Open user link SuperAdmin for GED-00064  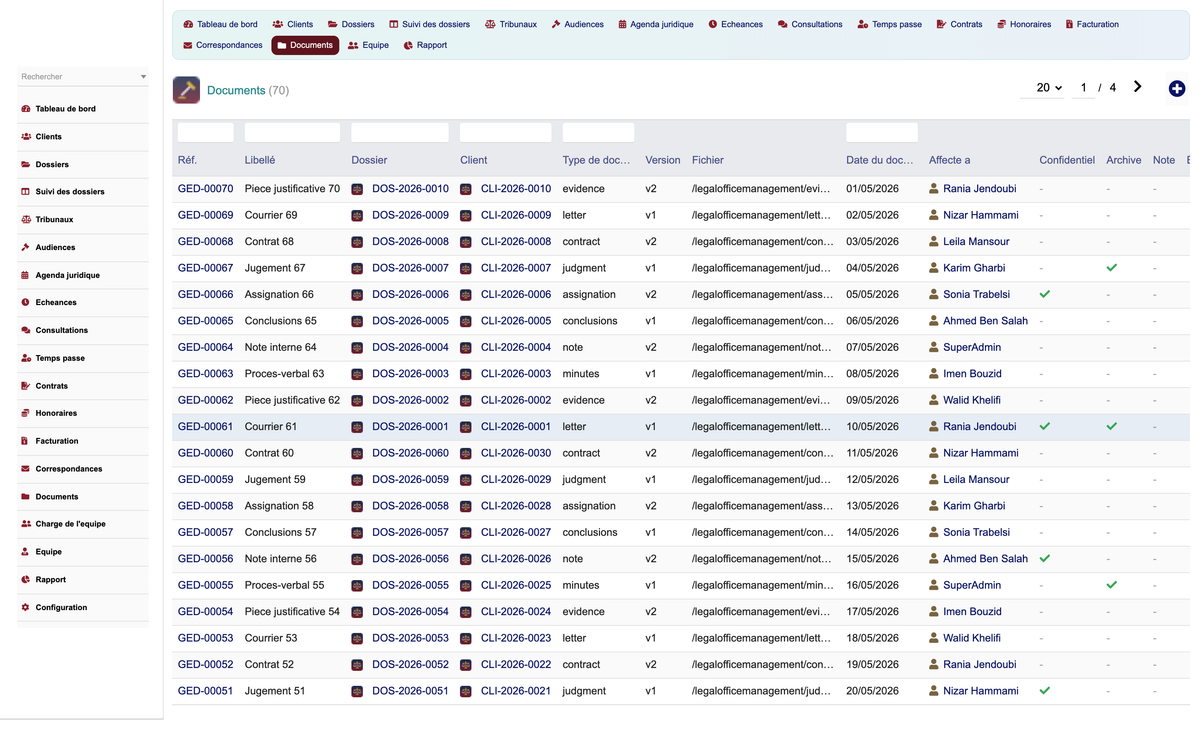[x=972, y=347]
